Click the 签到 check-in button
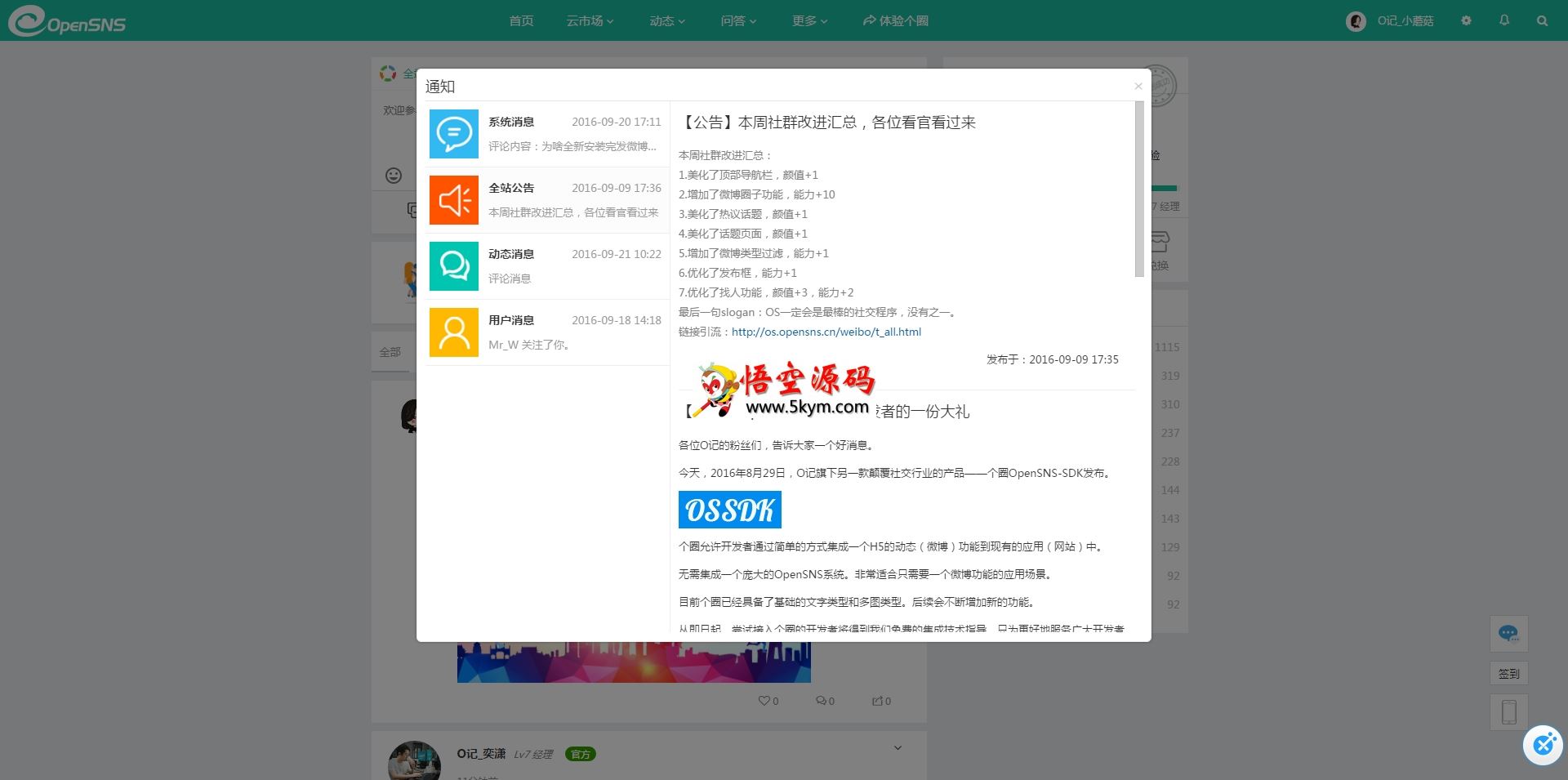The width and height of the screenshot is (1568, 780). (x=1508, y=674)
